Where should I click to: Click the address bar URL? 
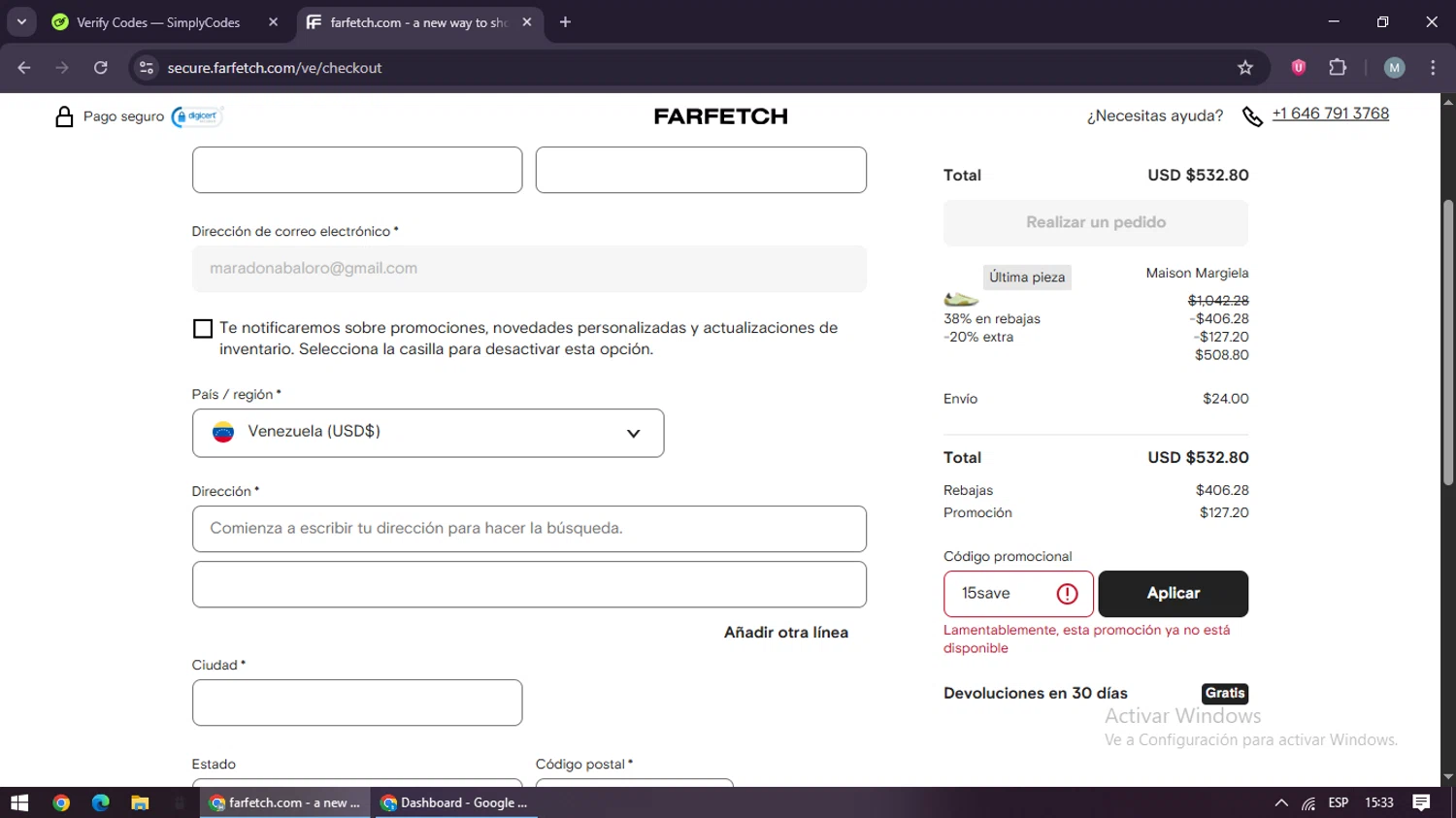click(x=275, y=68)
